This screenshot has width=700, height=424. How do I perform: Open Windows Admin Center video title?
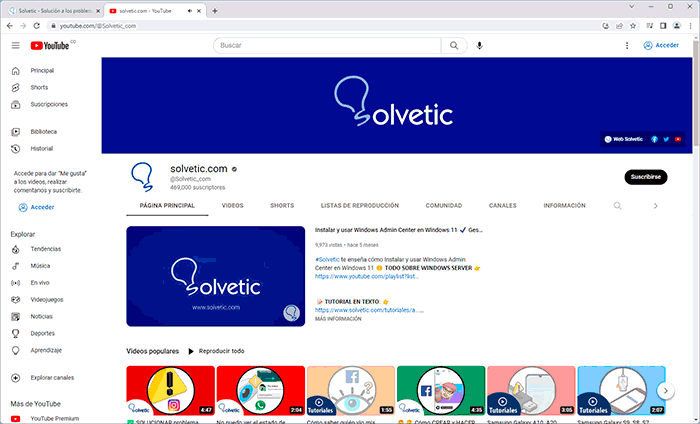coord(399,230)
